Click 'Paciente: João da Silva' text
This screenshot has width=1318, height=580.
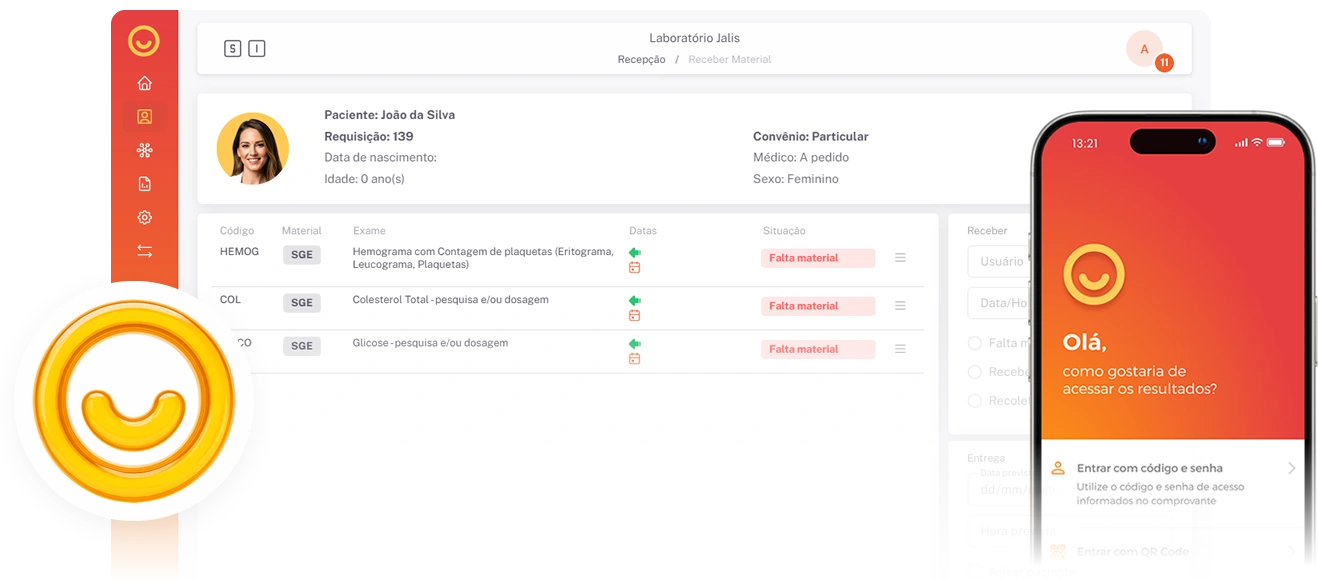coord(389,115)
